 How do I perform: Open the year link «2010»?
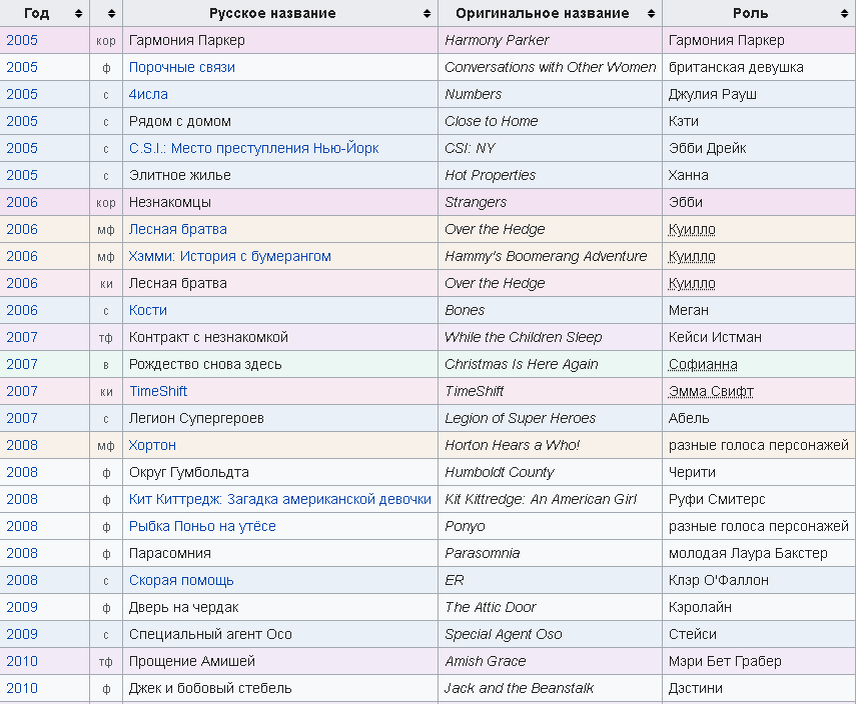pos(21,661)
